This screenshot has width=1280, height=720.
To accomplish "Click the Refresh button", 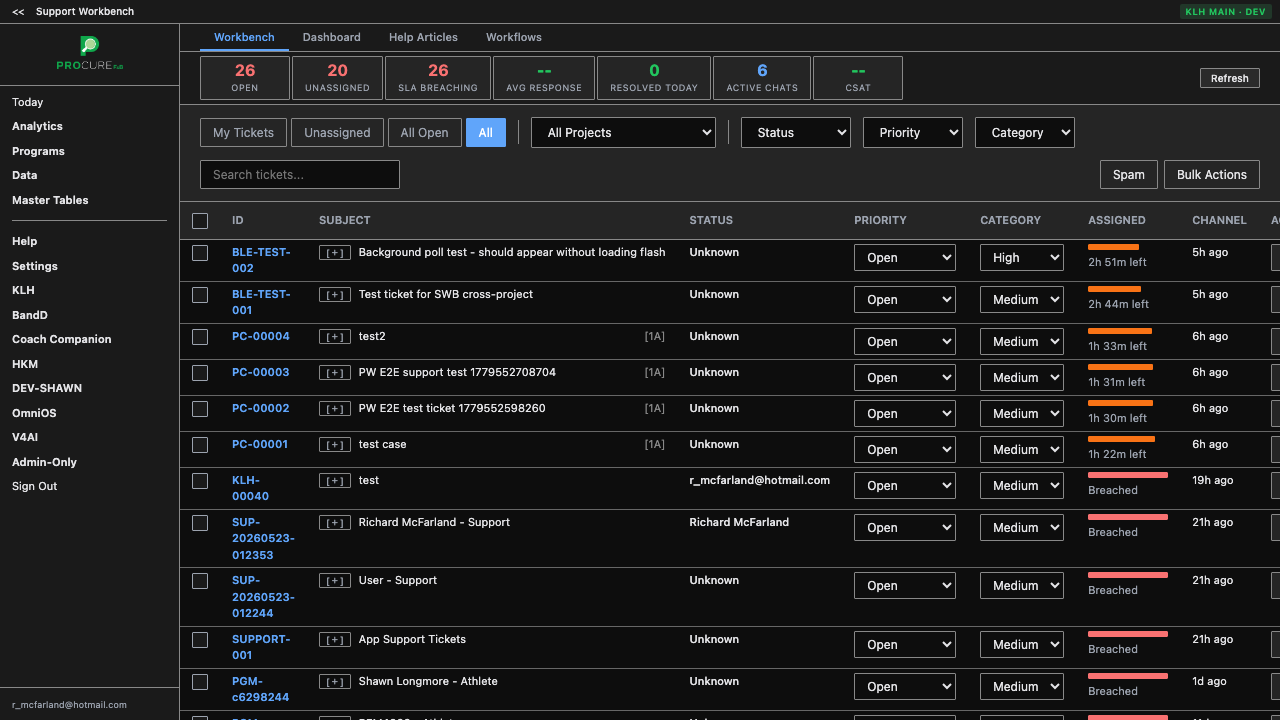I will click(1229, 78).
